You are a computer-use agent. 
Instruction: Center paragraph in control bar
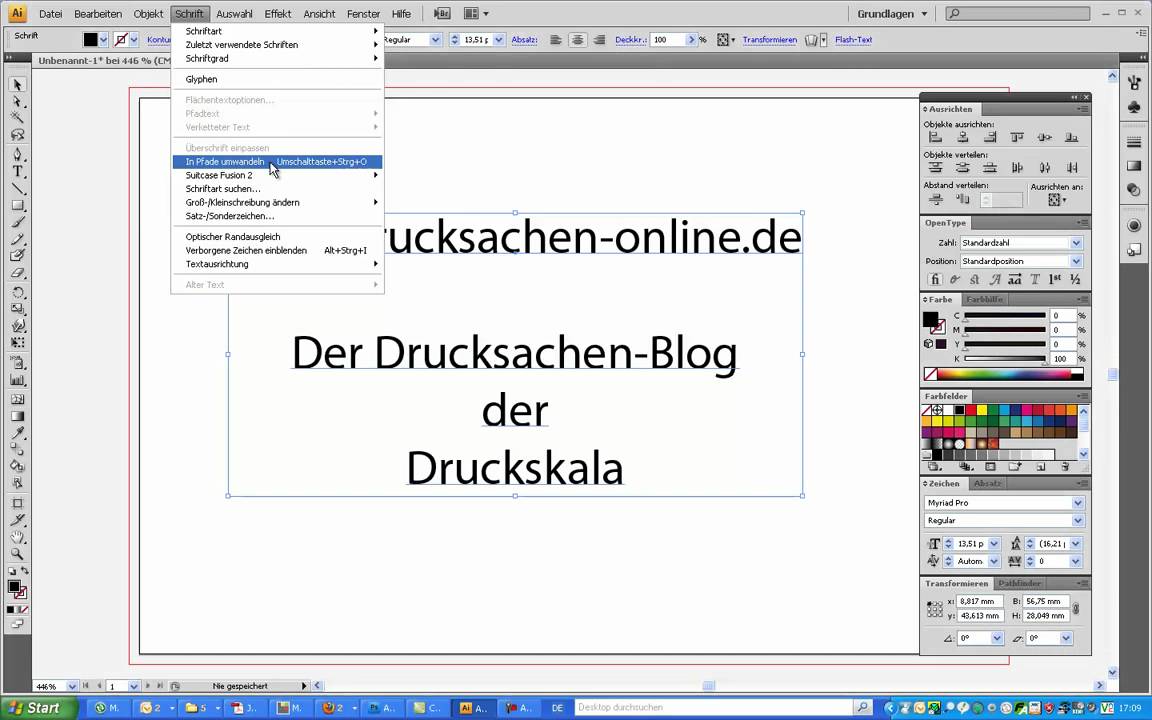577,40
